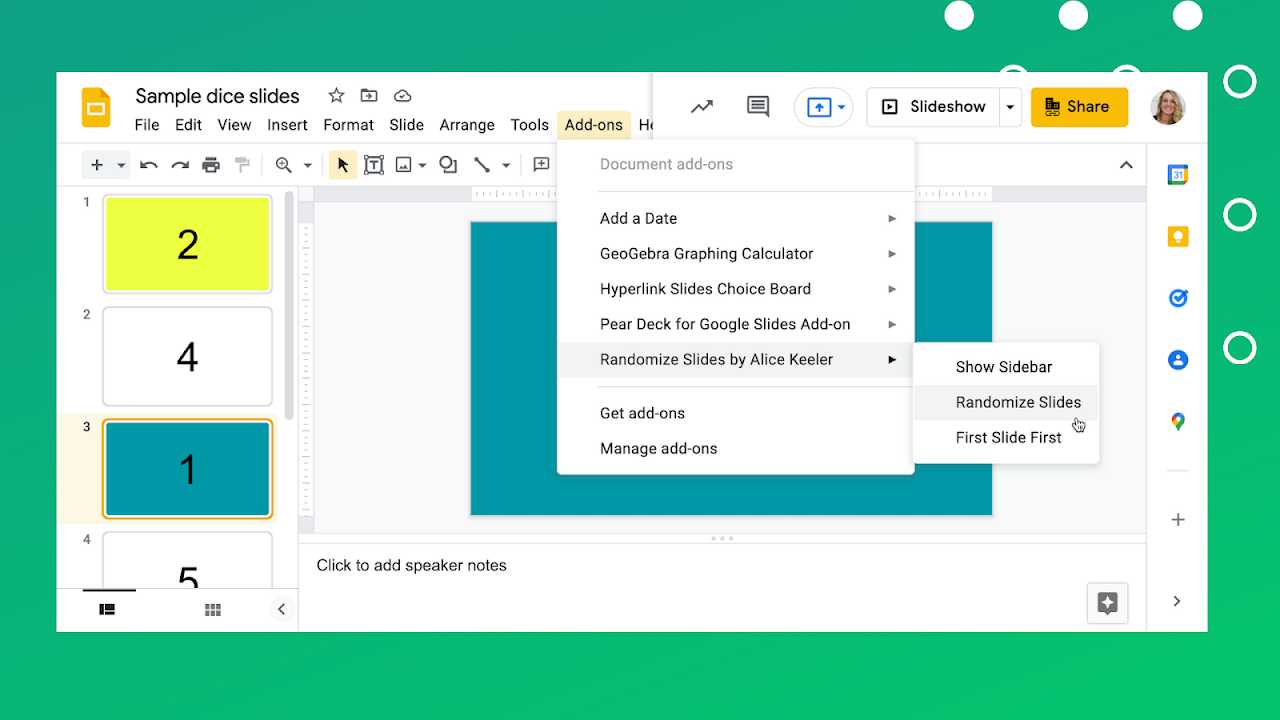1280x720 pixels.
Task: Expand Hyperlink Slides Choice Board submenu
Action: point(736,289)
